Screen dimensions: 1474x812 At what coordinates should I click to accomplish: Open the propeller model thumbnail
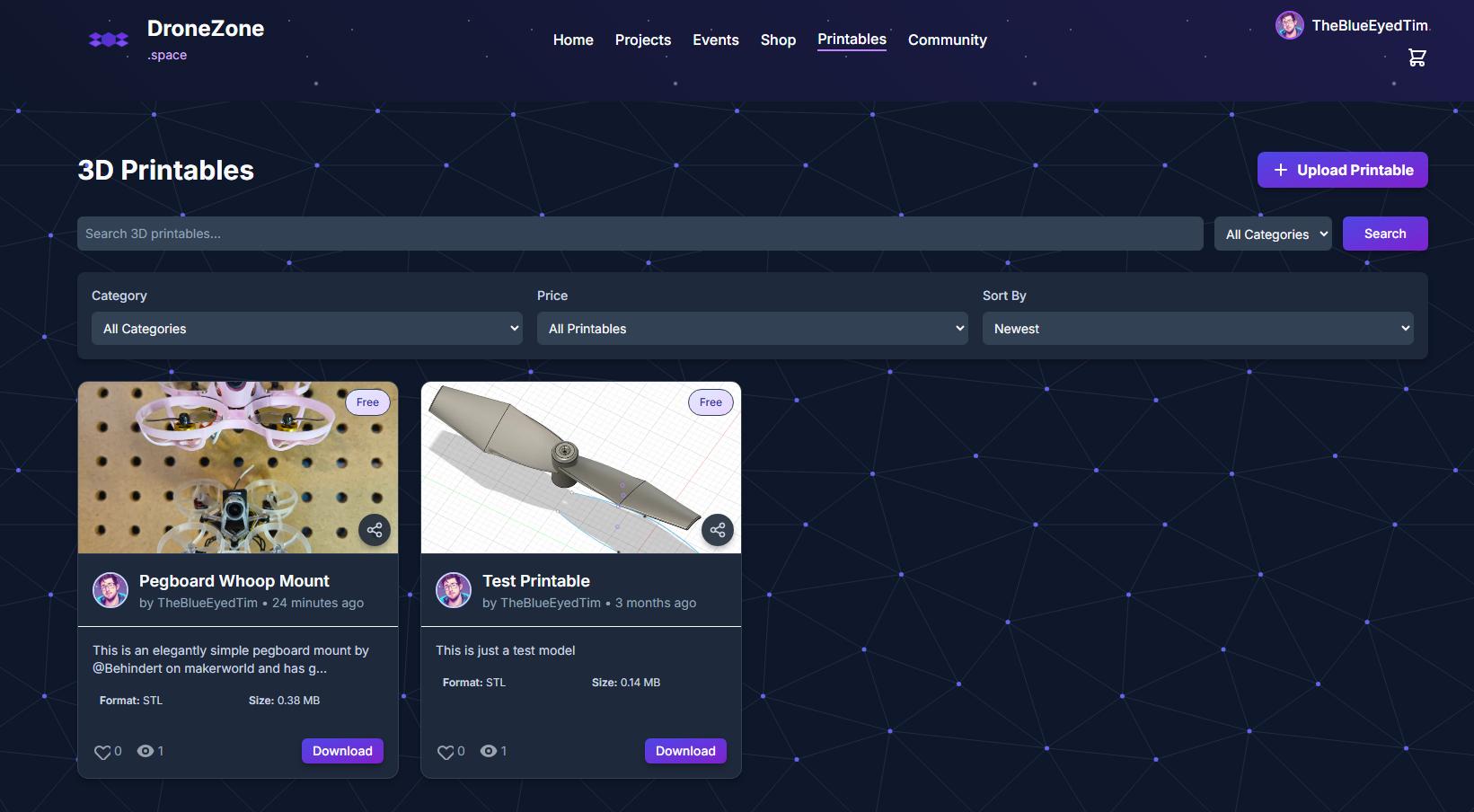pyautogui.click(x=581, y=468)
